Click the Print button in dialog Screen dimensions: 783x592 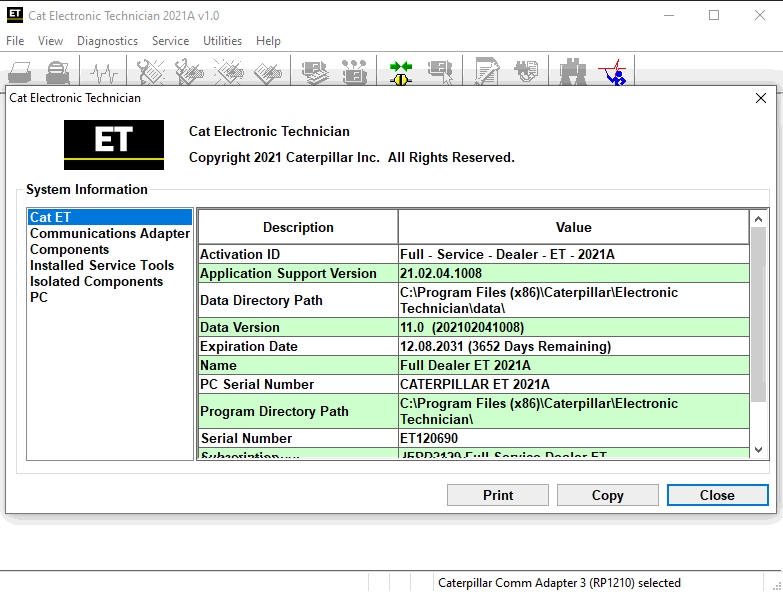click(498, 495)
